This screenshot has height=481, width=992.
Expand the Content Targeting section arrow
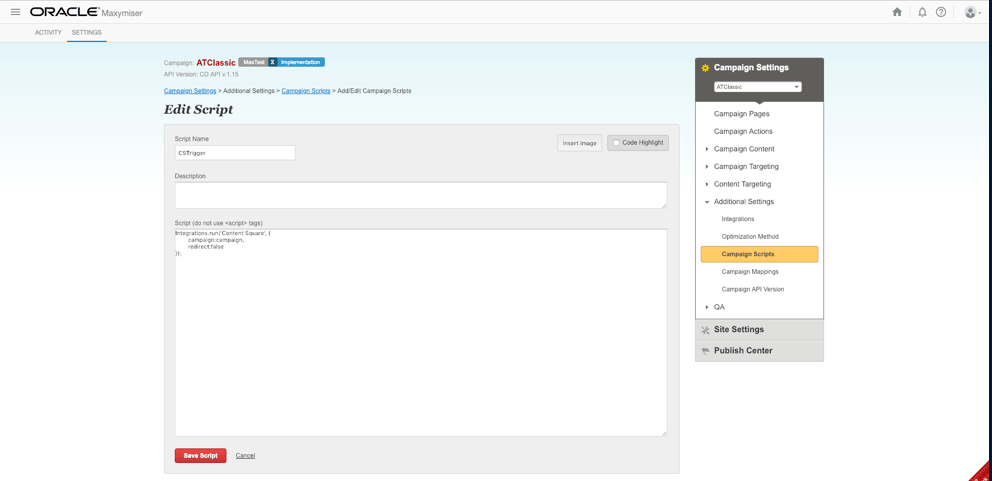(707, 184)
